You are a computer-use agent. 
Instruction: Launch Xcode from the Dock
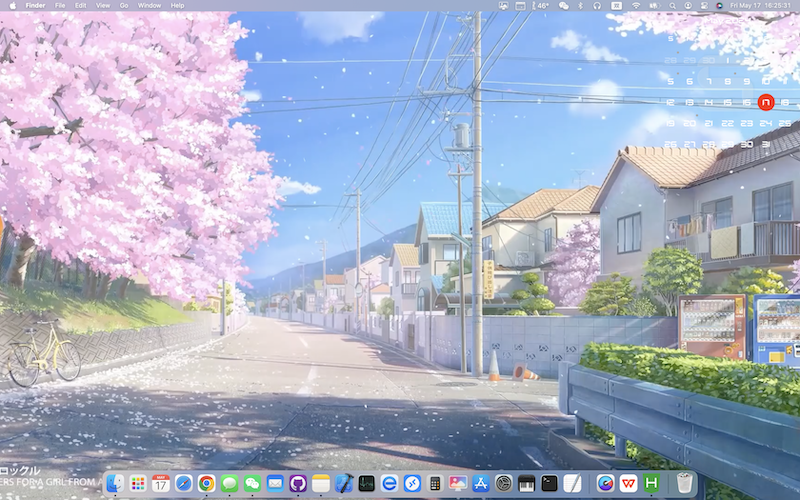pyautogui.click(x=344, y=483)
